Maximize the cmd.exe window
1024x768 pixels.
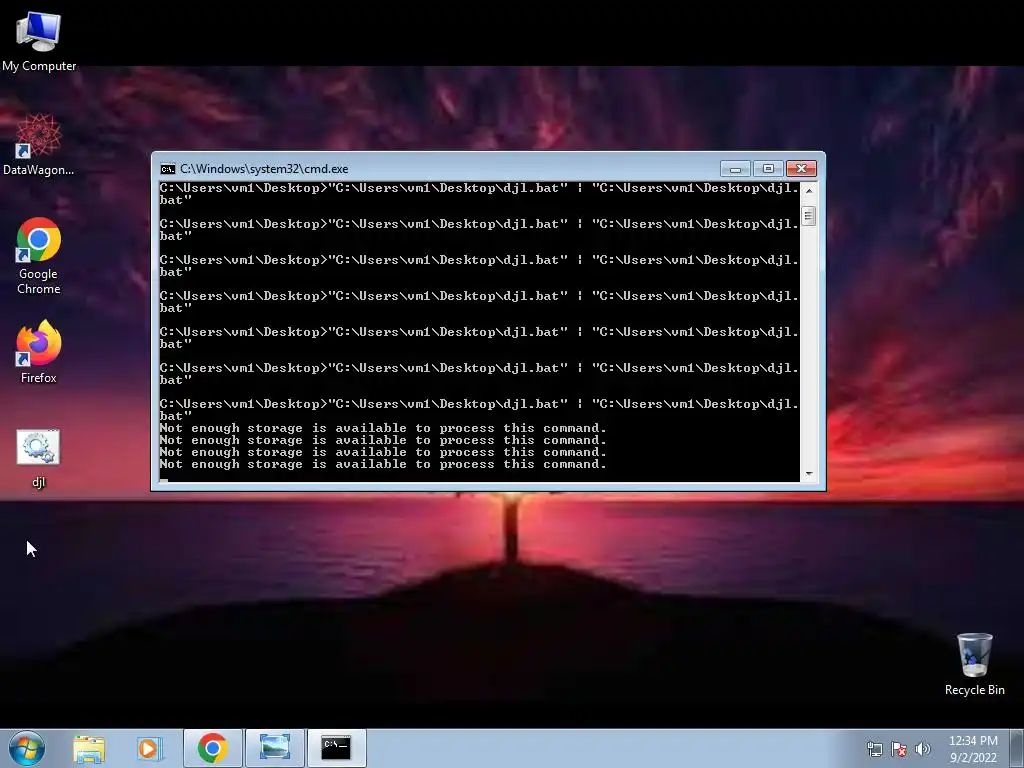[768, 169]
